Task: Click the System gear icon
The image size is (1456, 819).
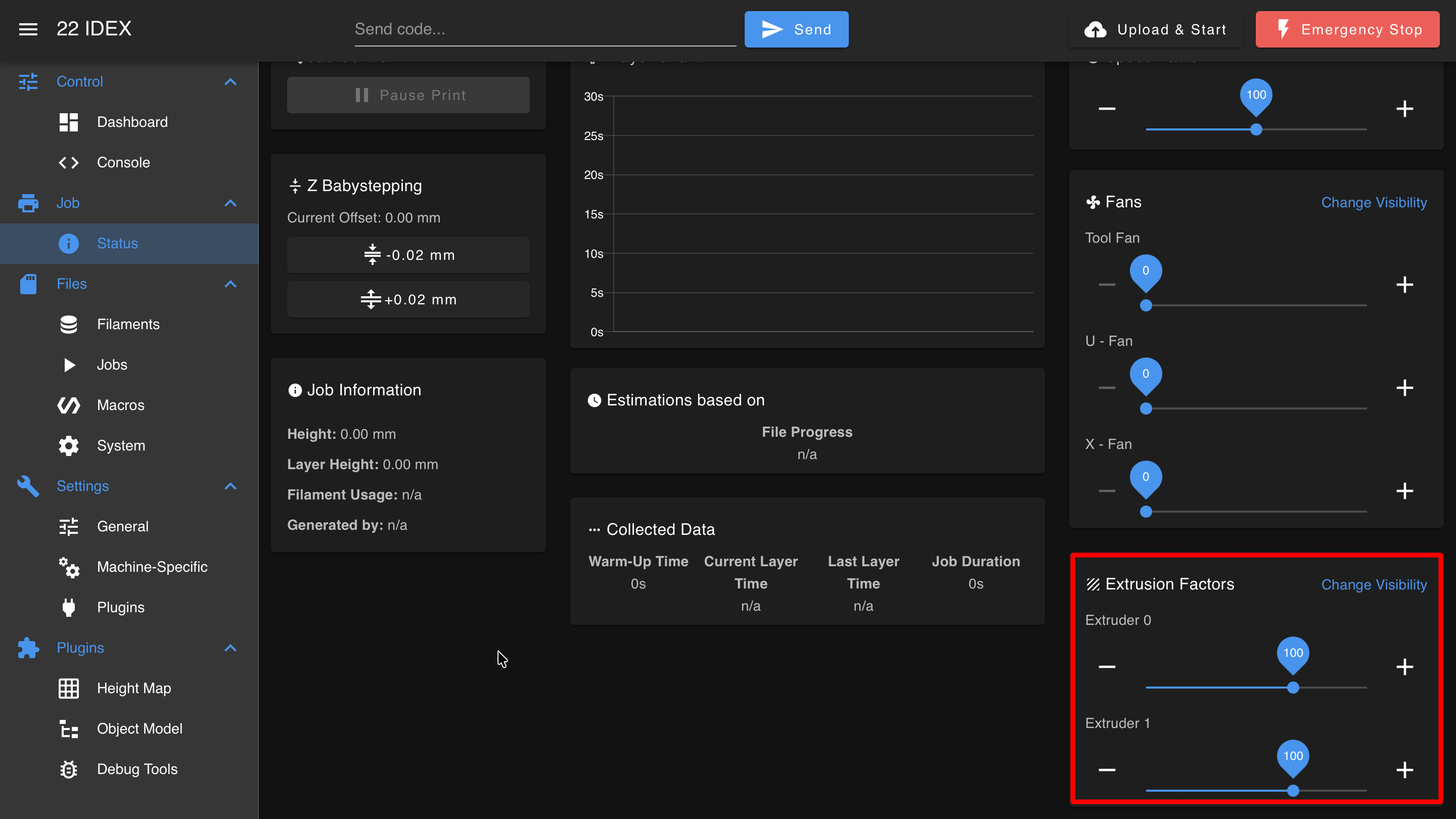Action: point(68,445)
